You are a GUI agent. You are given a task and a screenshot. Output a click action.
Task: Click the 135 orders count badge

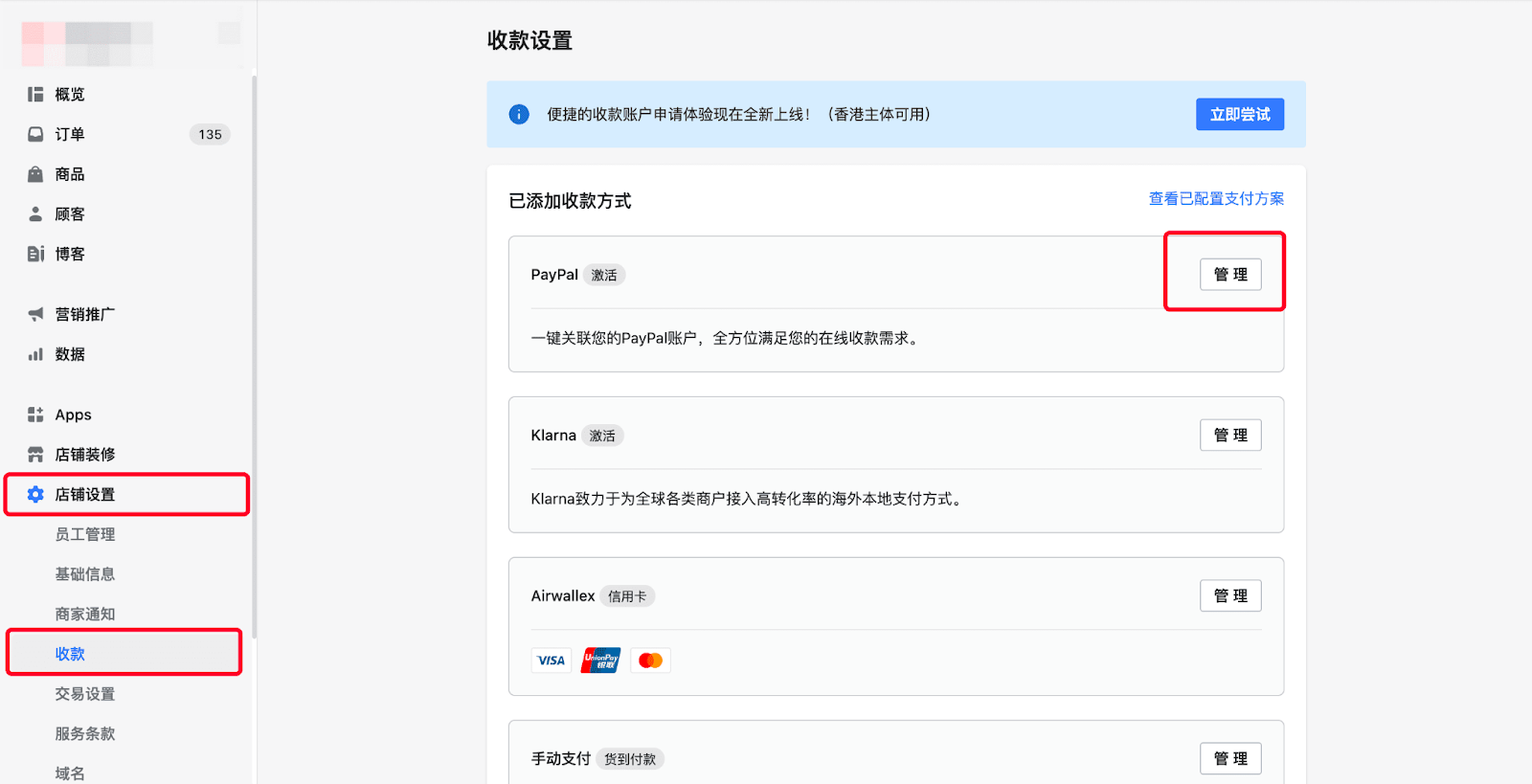click(x=210, y=134)
